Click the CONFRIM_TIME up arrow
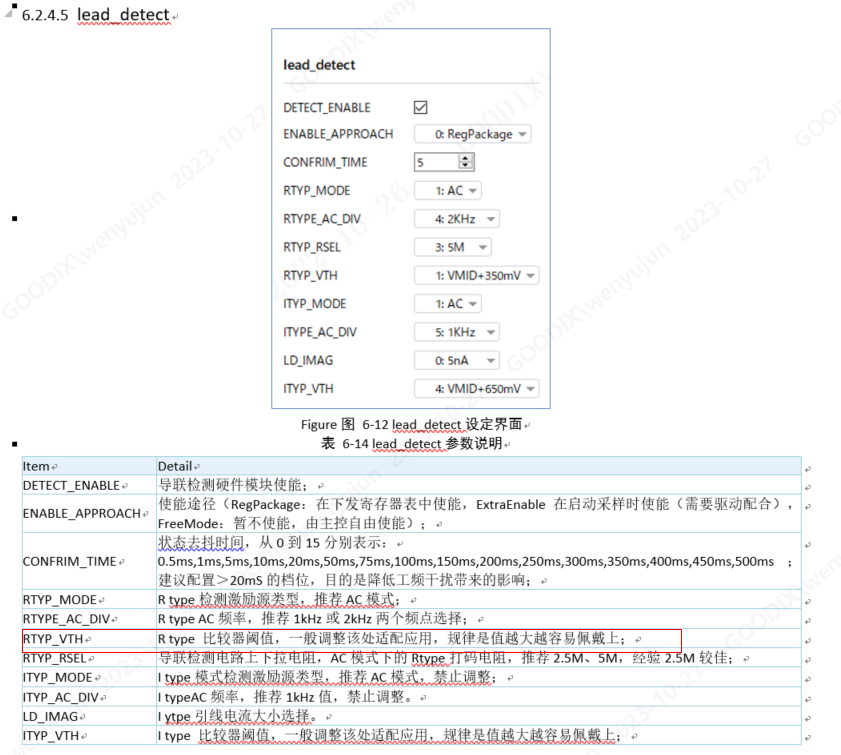841x755 pixels. click(x=466, y=158)
